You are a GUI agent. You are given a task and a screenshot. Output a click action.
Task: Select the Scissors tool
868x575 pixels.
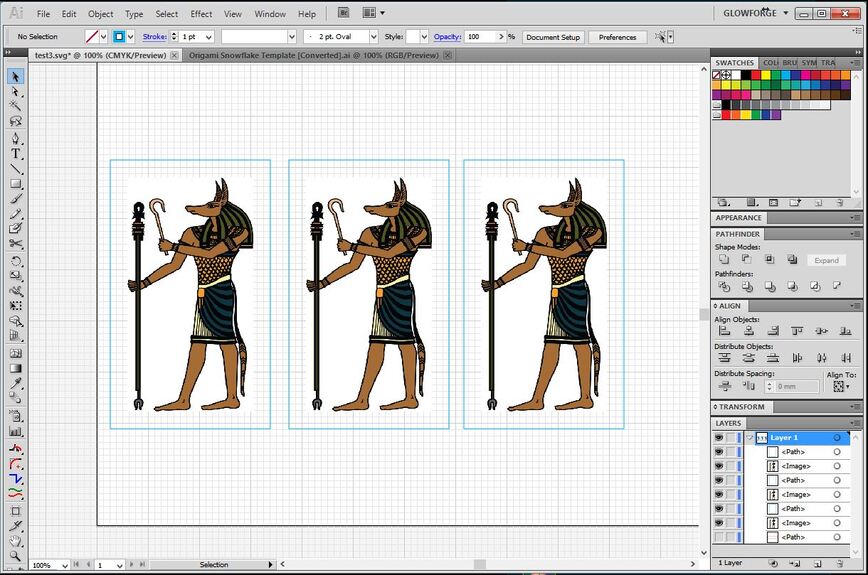point(16,243)
